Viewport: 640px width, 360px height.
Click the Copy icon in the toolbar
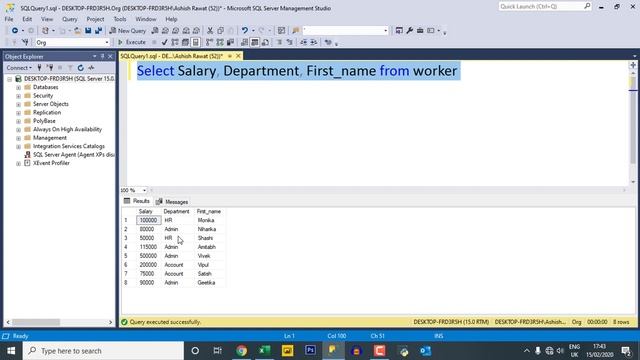pyautogui.click(x=220, y=31)
